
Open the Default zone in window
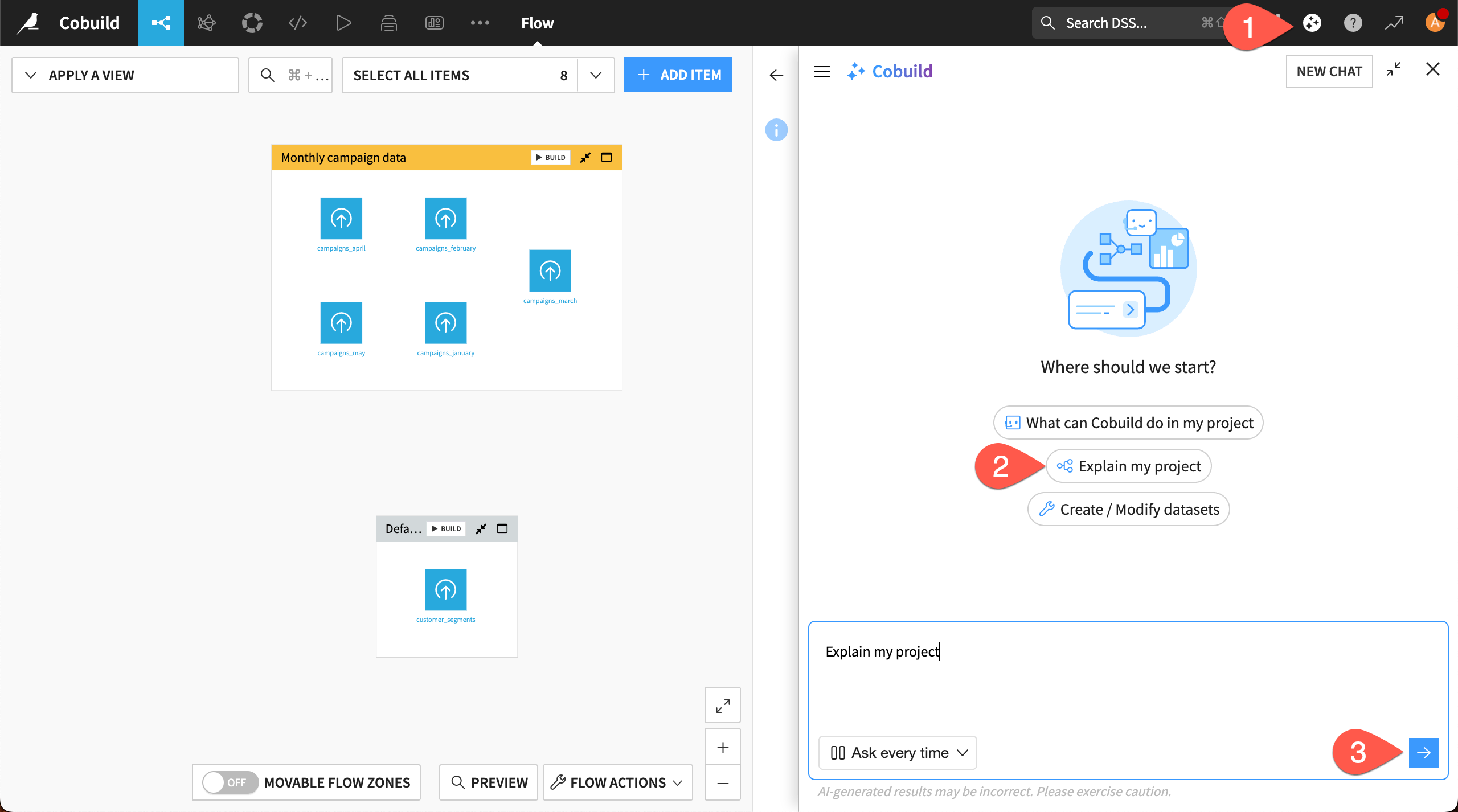502,529
